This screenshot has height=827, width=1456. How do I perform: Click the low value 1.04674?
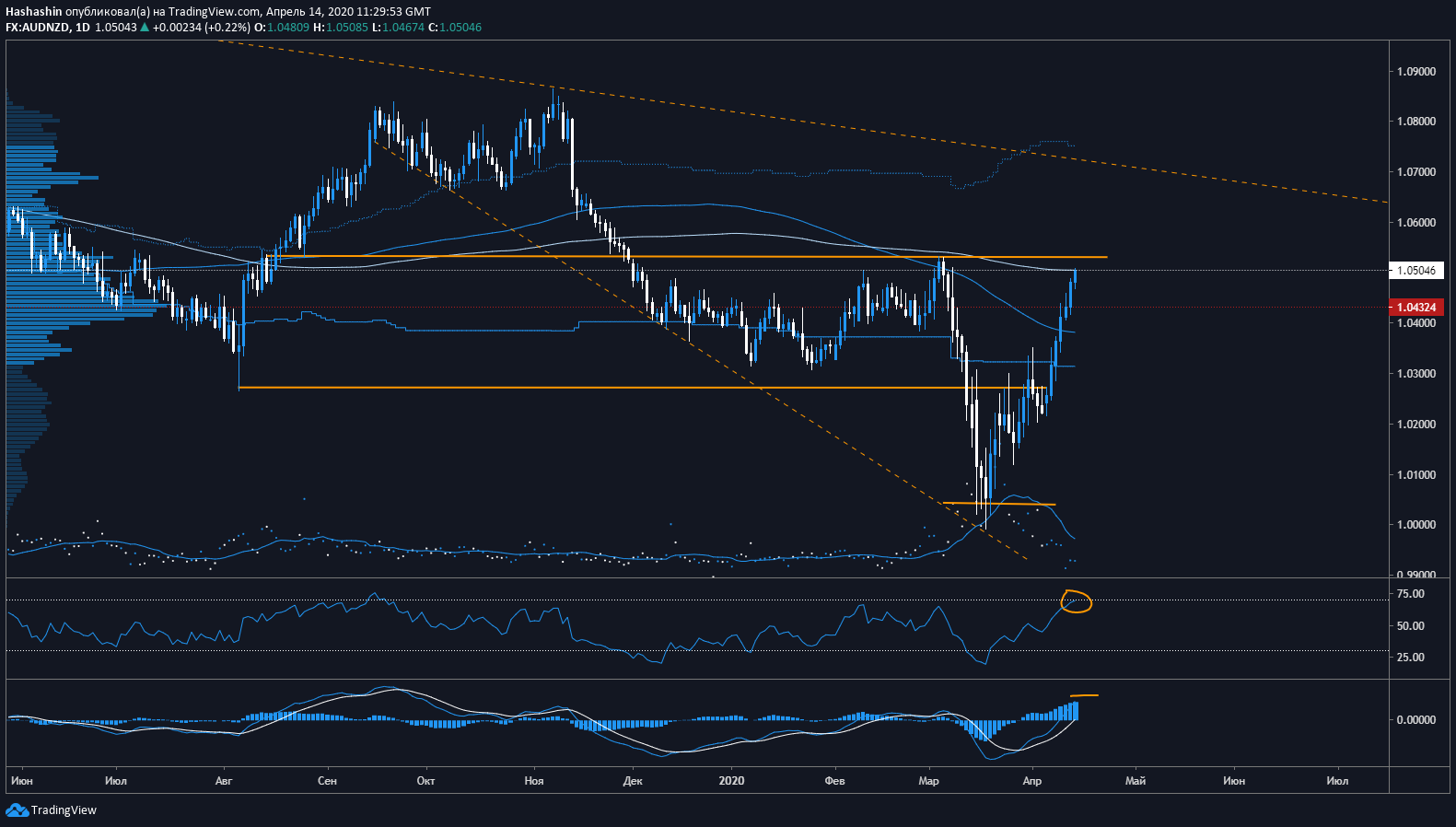tap(403, 28)
